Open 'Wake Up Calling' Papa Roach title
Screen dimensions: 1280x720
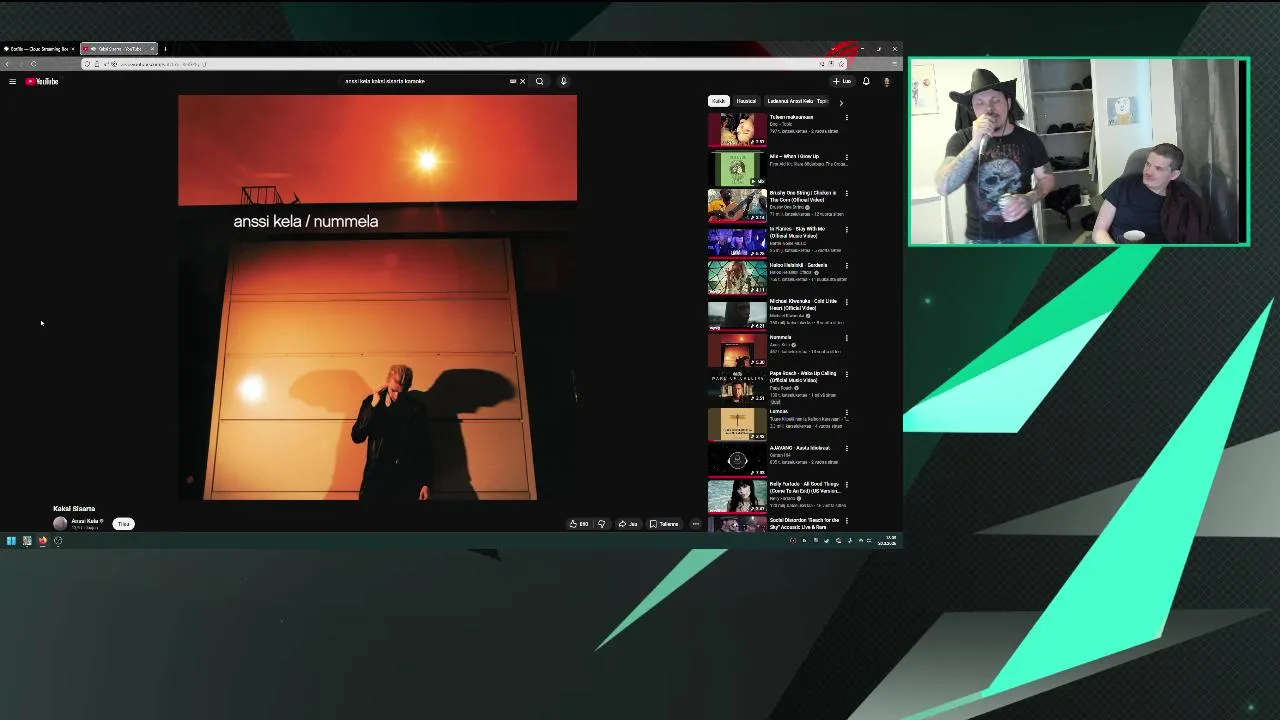803,376
